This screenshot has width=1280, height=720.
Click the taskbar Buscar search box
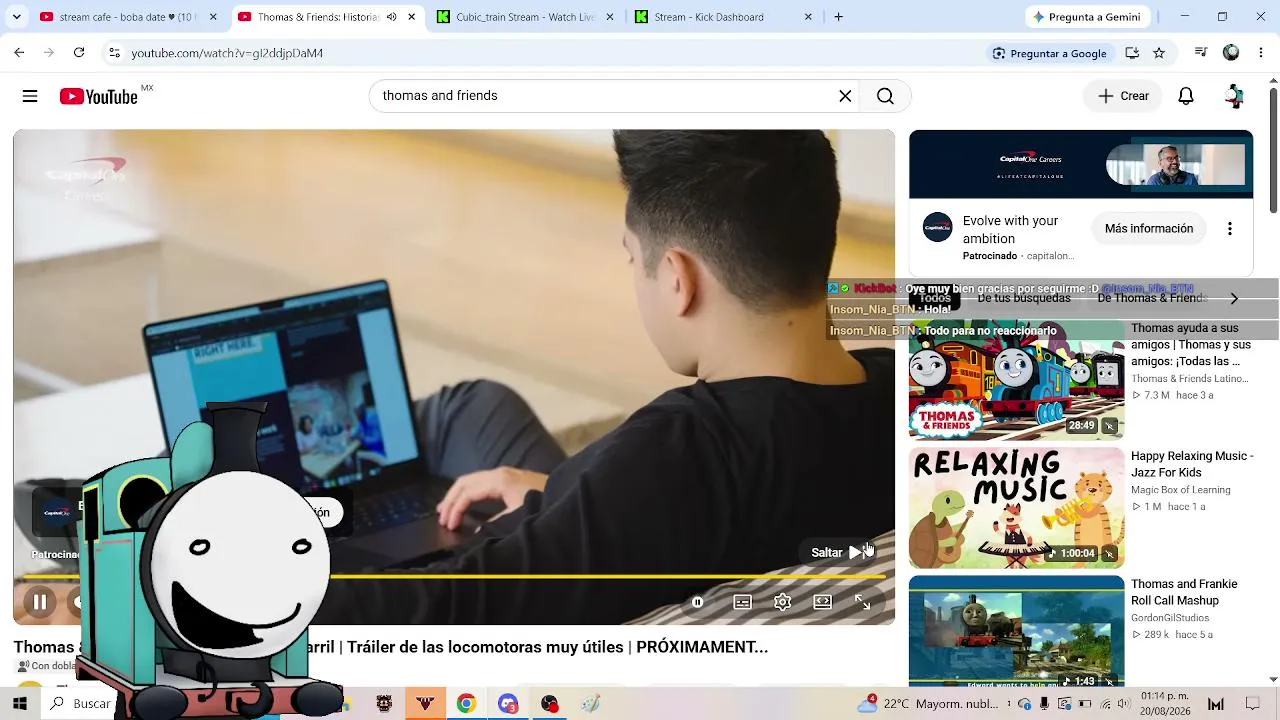83,704
